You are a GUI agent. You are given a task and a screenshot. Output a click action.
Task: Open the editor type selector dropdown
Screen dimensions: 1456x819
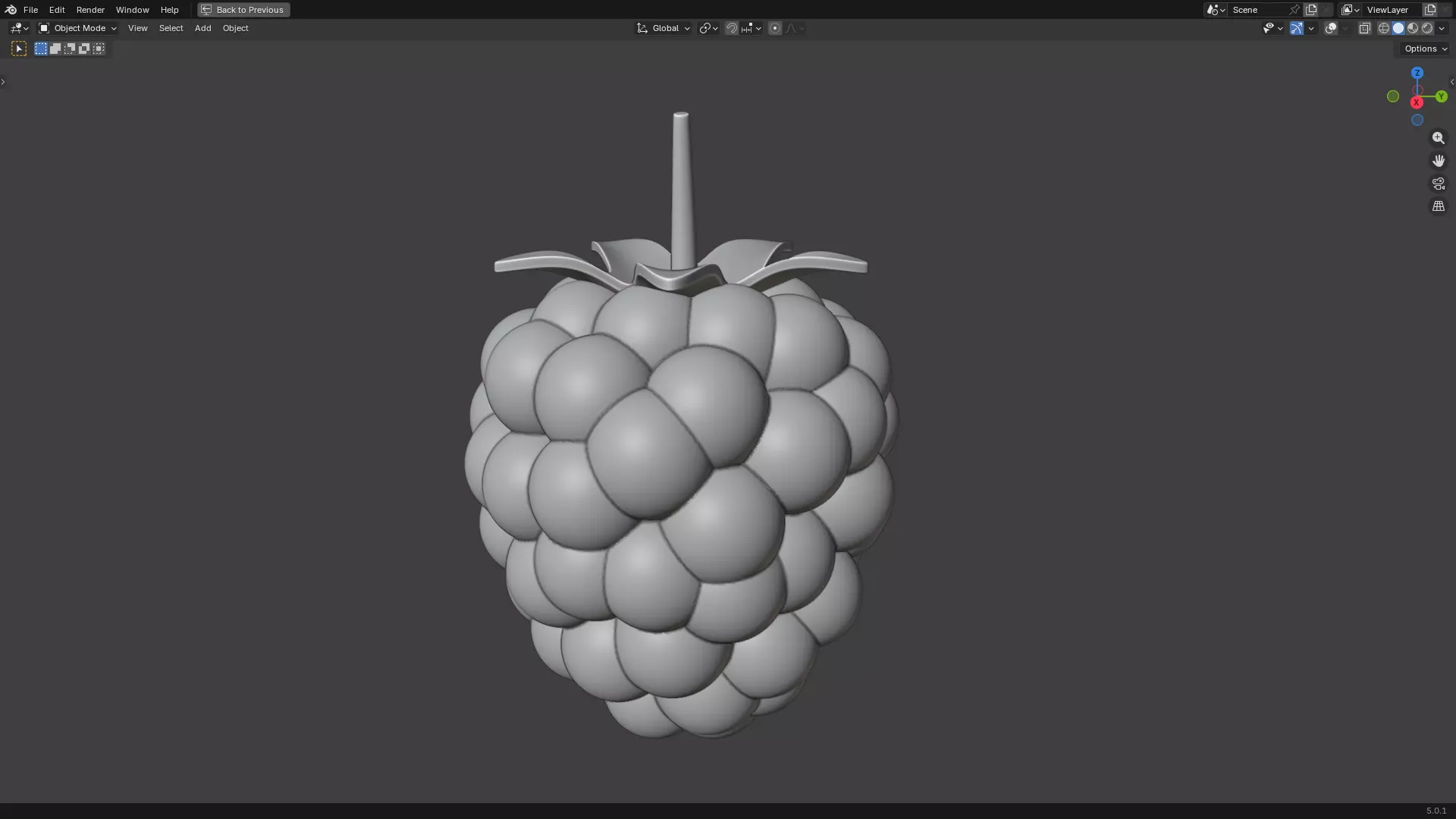coord(20,28)
